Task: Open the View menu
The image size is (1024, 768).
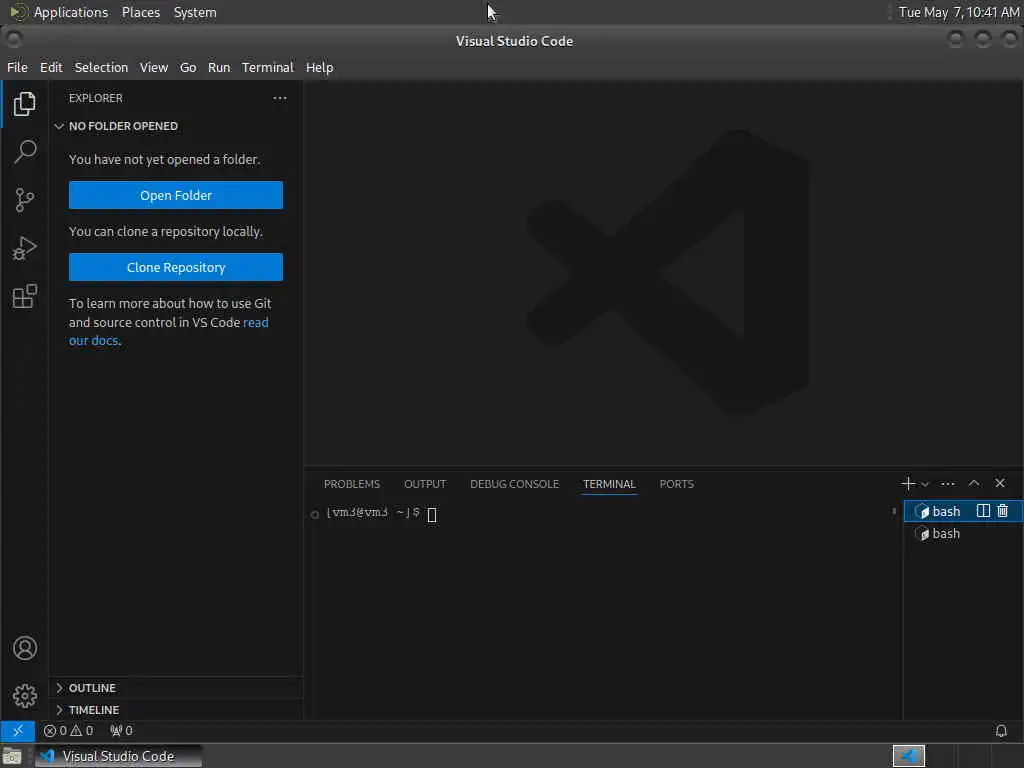Action: [153, 67]
